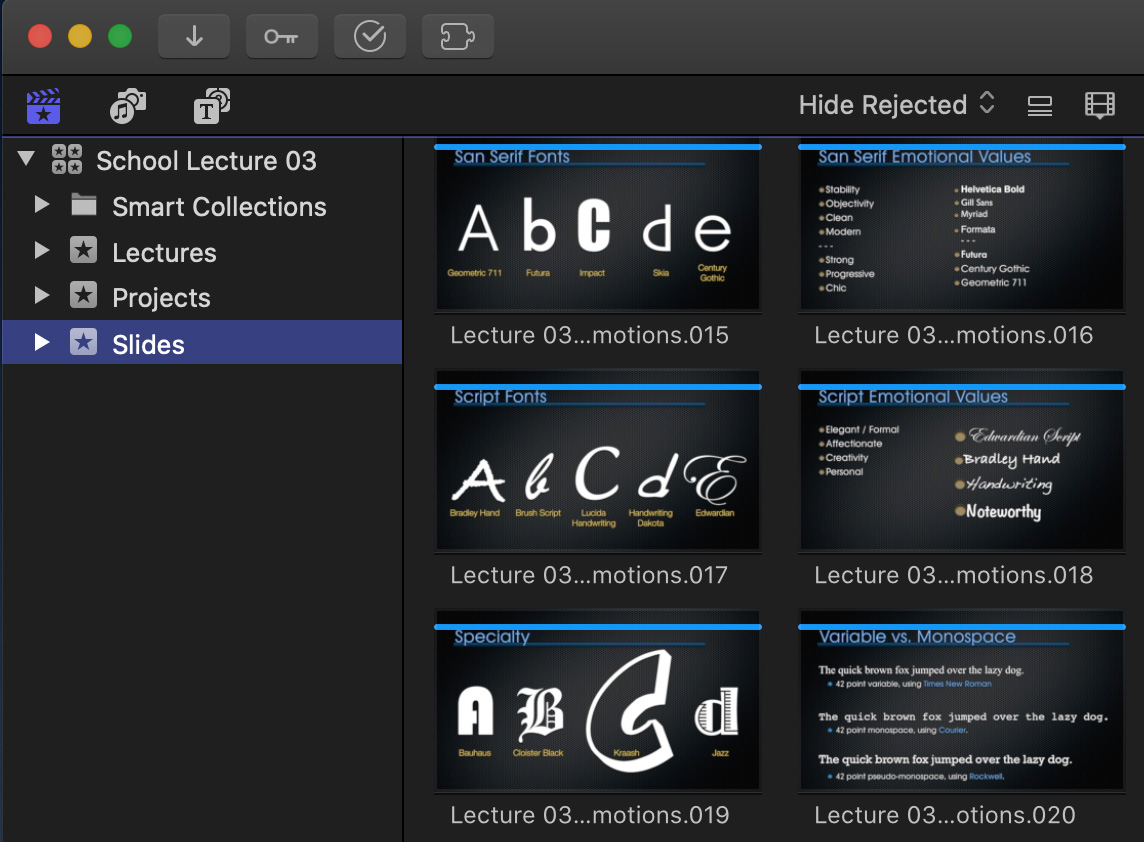Select the Slides event in sidebar

click(x=148, y=344)
